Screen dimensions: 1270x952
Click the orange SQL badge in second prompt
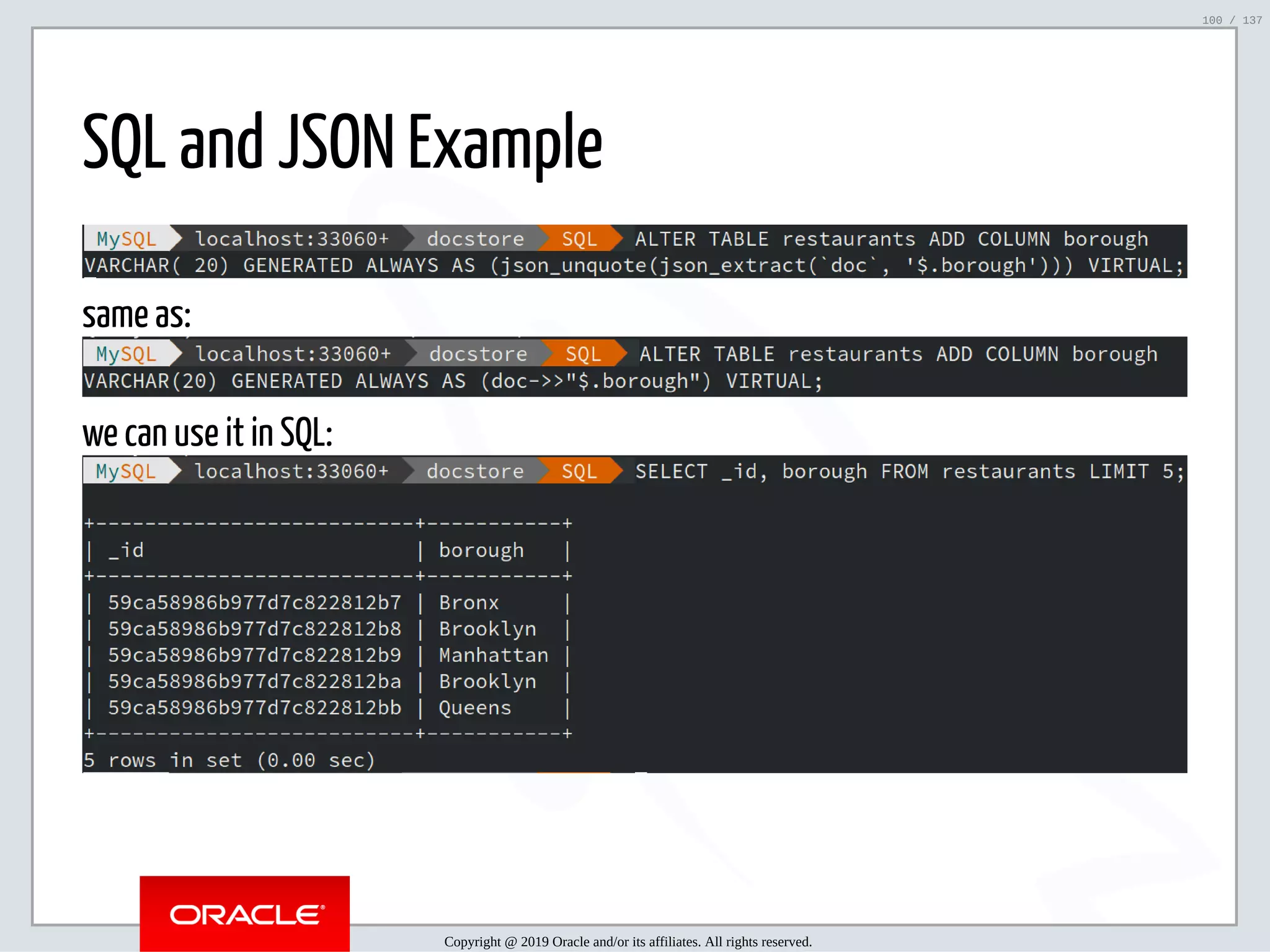tap(583, 354)
